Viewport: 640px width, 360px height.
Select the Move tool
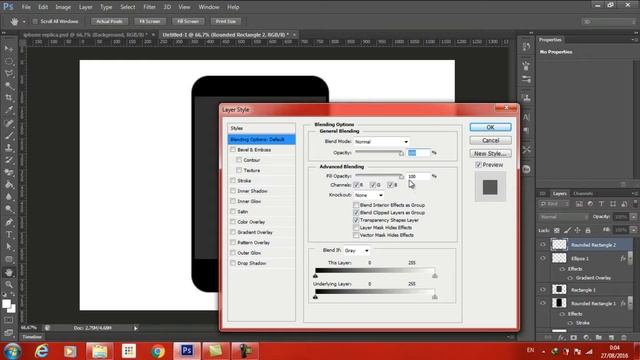coord(9,49)
